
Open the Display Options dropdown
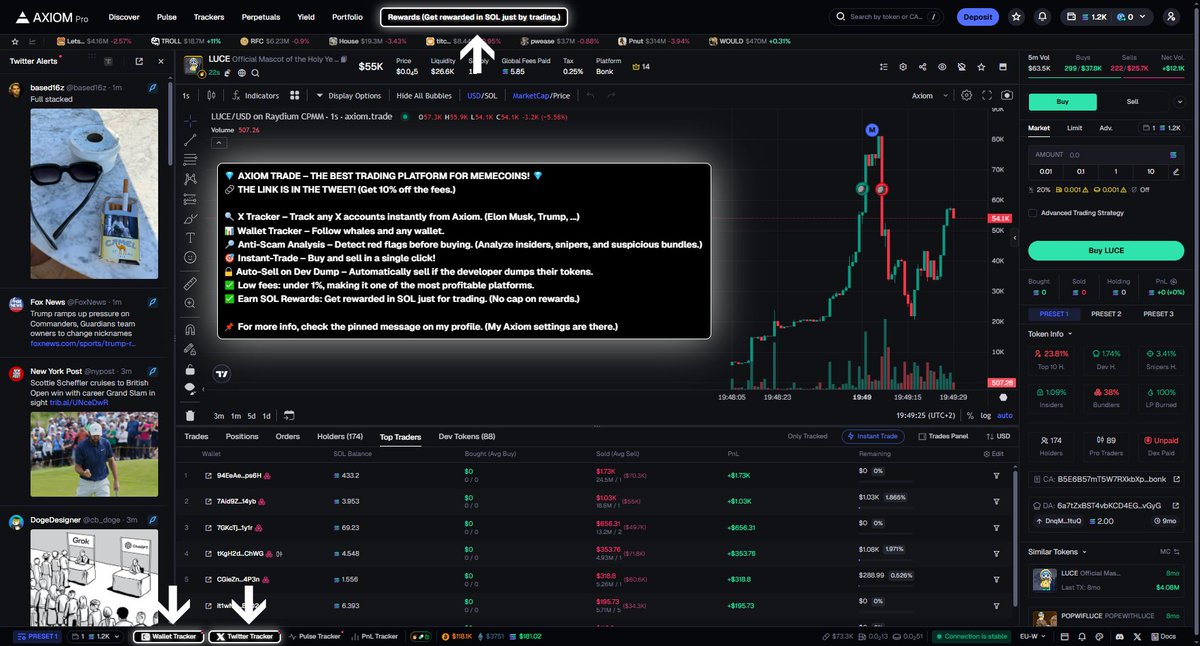point(348,96)
